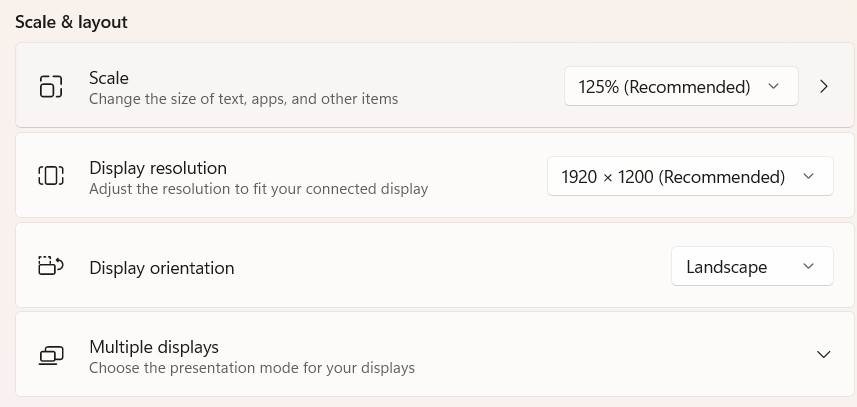Select the Scale row title
The width and height of the screenshot is (857, 407).
[x=109, y=78]
